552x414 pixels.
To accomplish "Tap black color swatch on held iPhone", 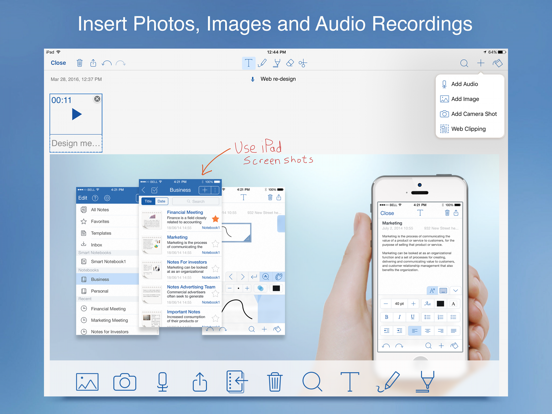I will [440, 303].
